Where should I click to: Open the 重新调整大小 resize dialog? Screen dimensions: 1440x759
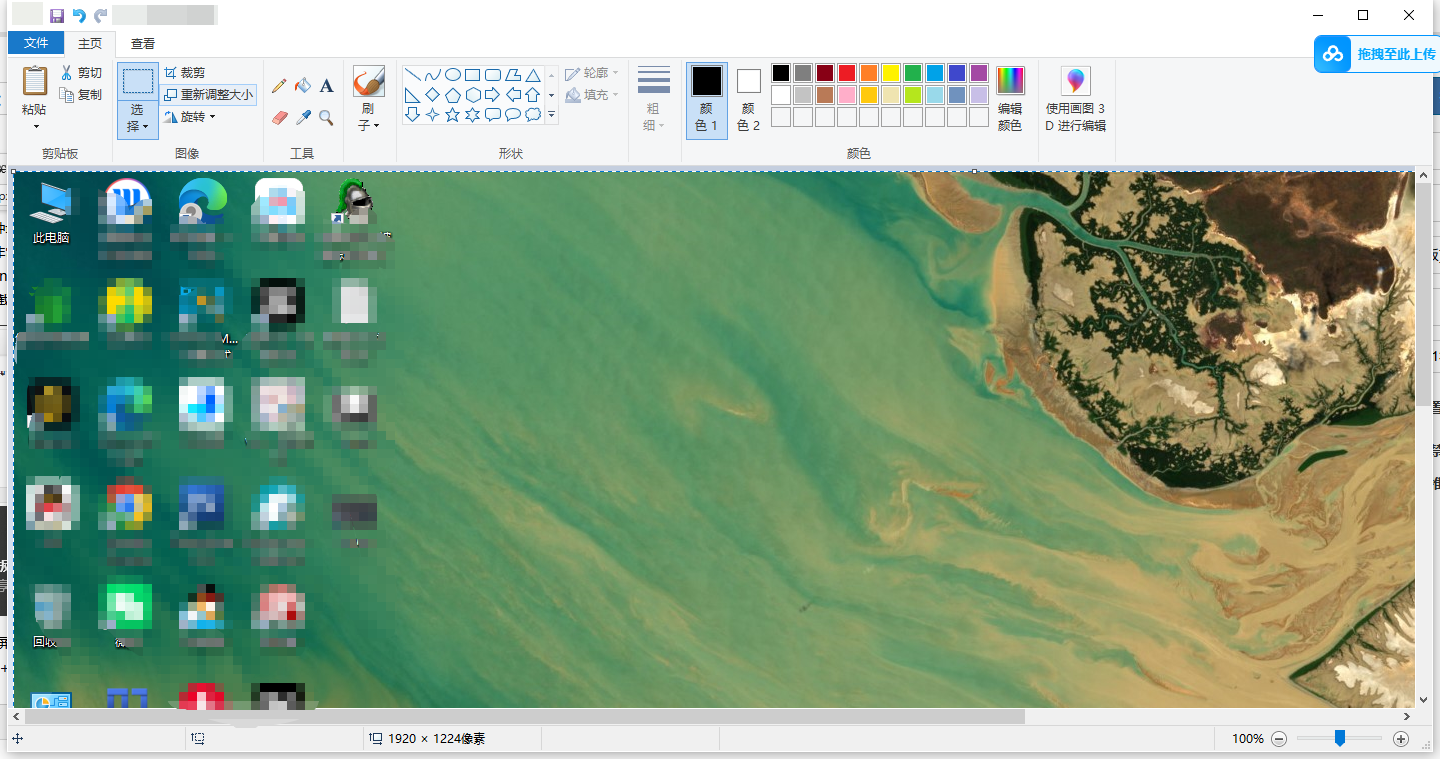(x=209, y=95)
